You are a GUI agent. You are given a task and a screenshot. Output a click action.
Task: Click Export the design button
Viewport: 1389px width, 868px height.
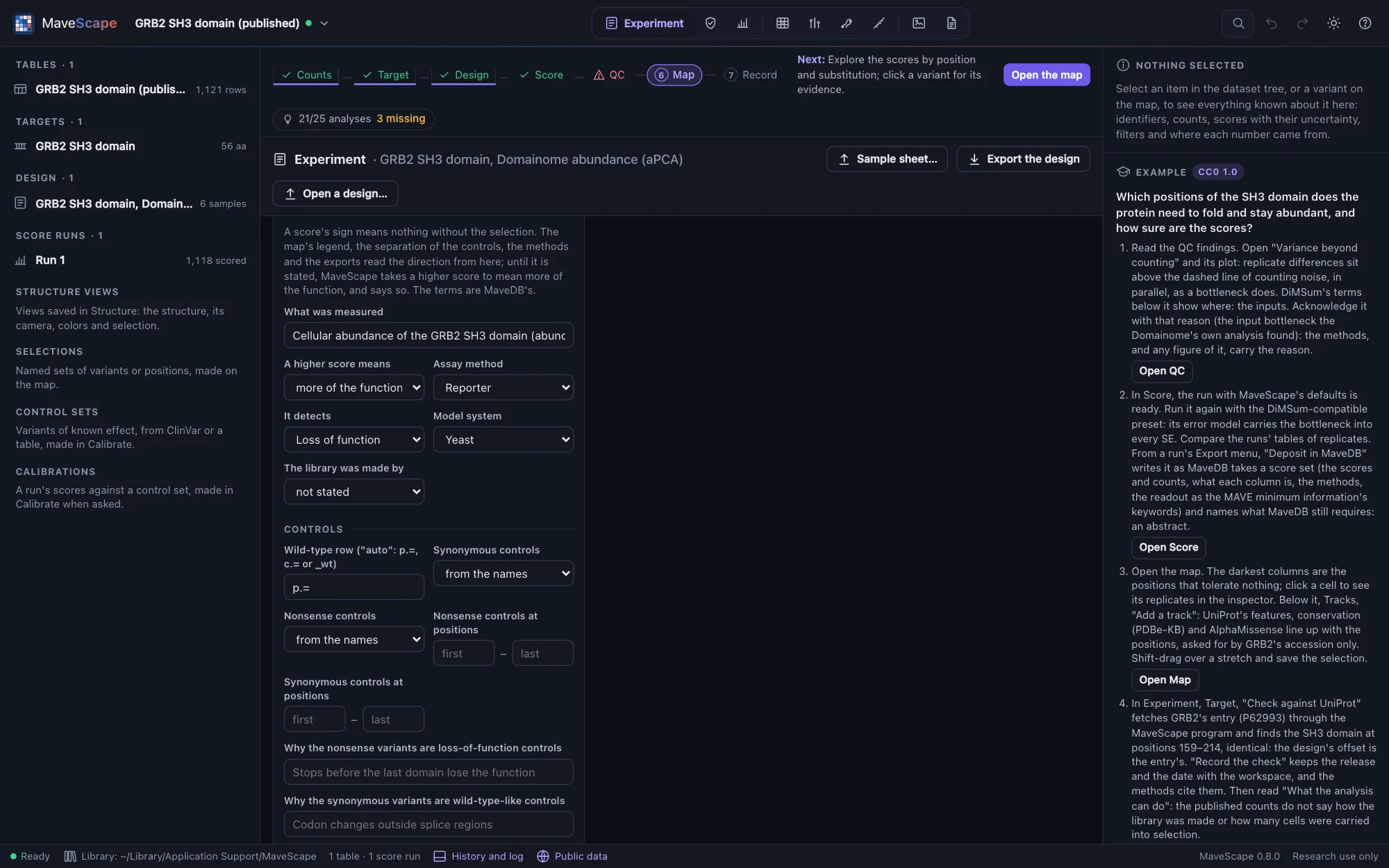click(x=1023, y=159)
